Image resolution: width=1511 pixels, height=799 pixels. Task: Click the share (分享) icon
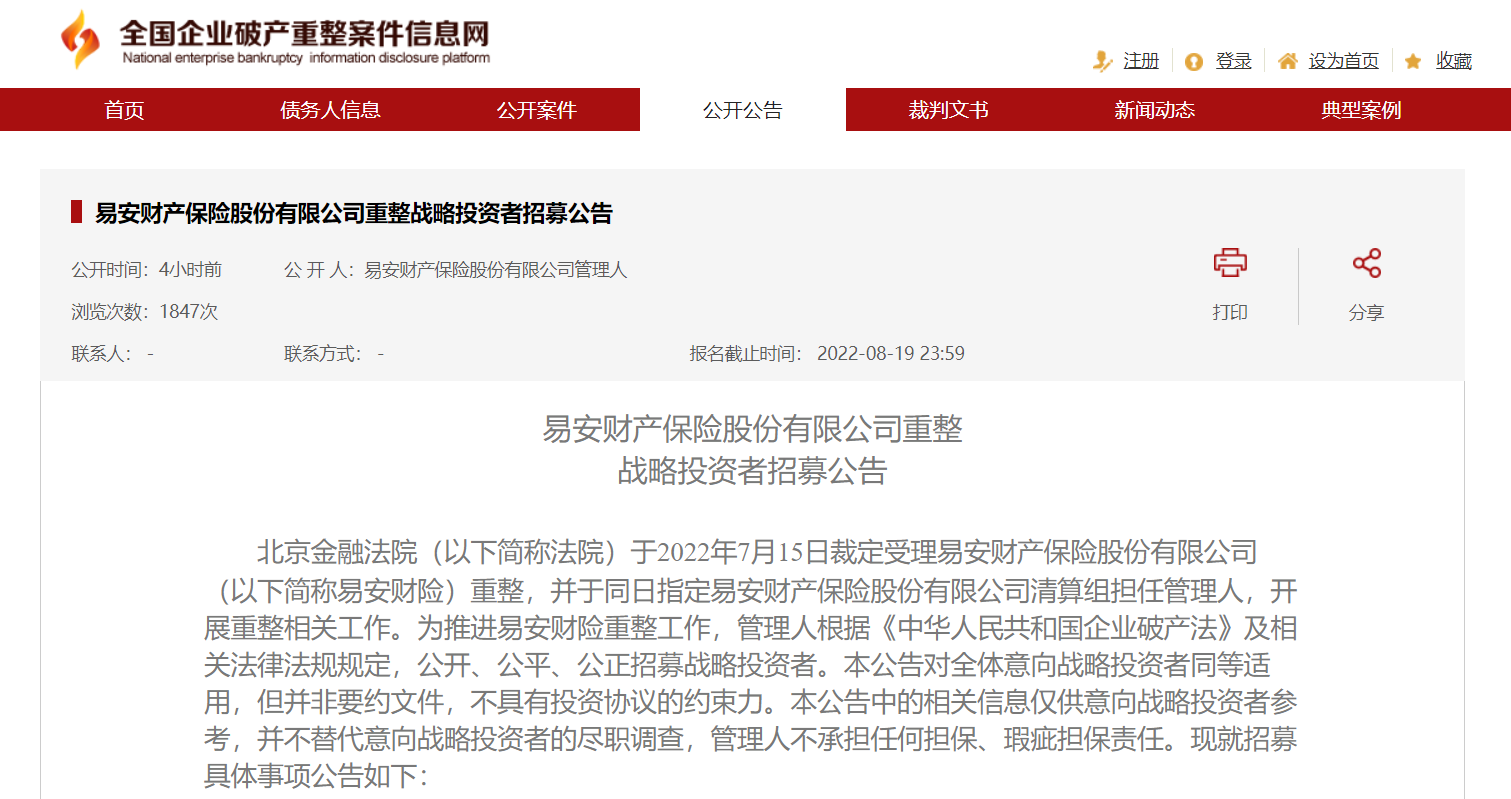[1366, 264]
